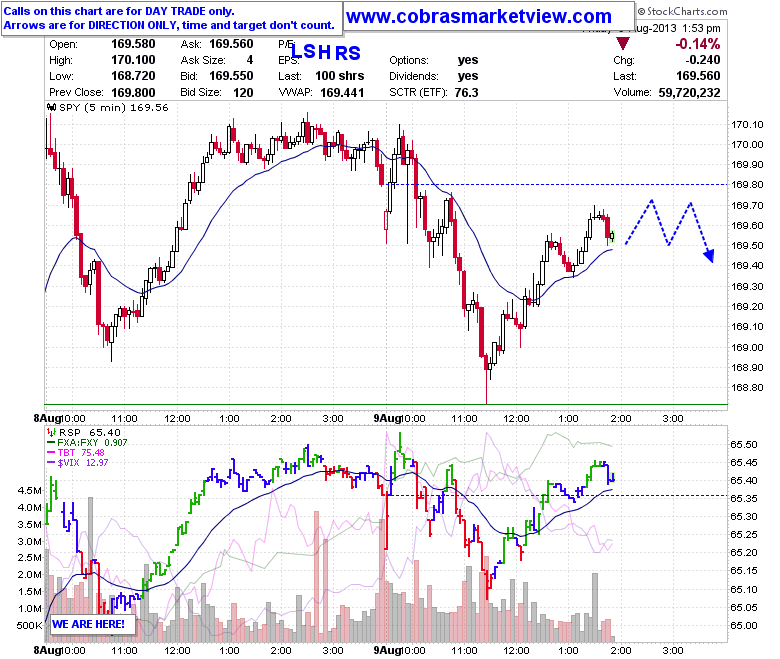Screen dimensions: 780x659
Task: Click the Ask Size value 4
Action: point(250,60)
